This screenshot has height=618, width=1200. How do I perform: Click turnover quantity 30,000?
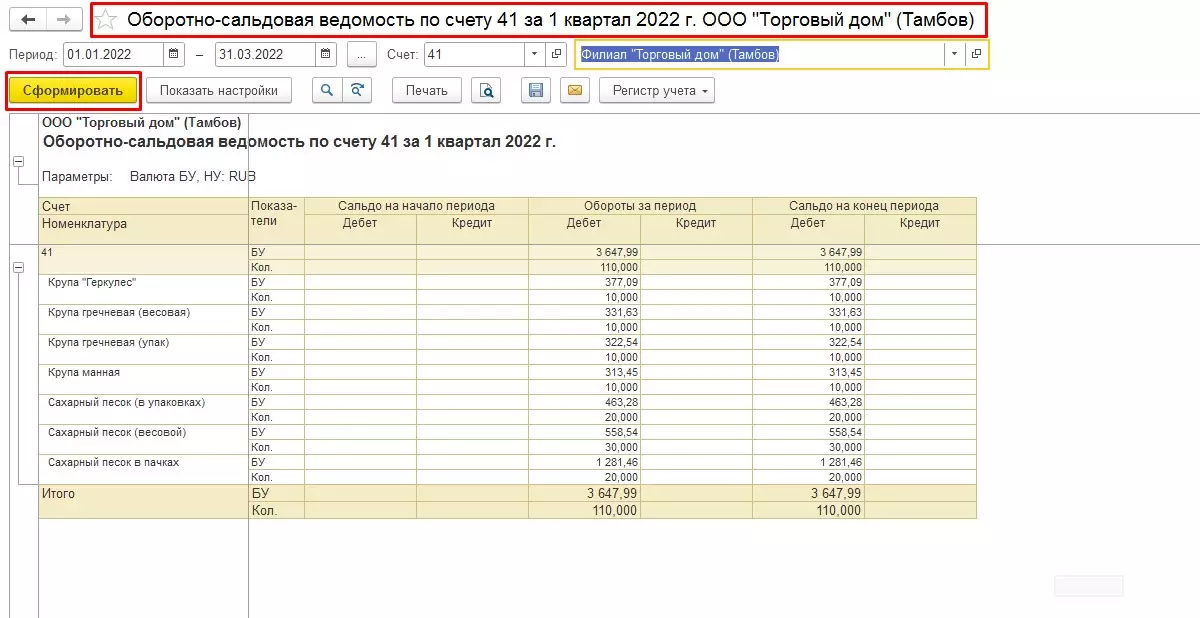pos(621,447)
